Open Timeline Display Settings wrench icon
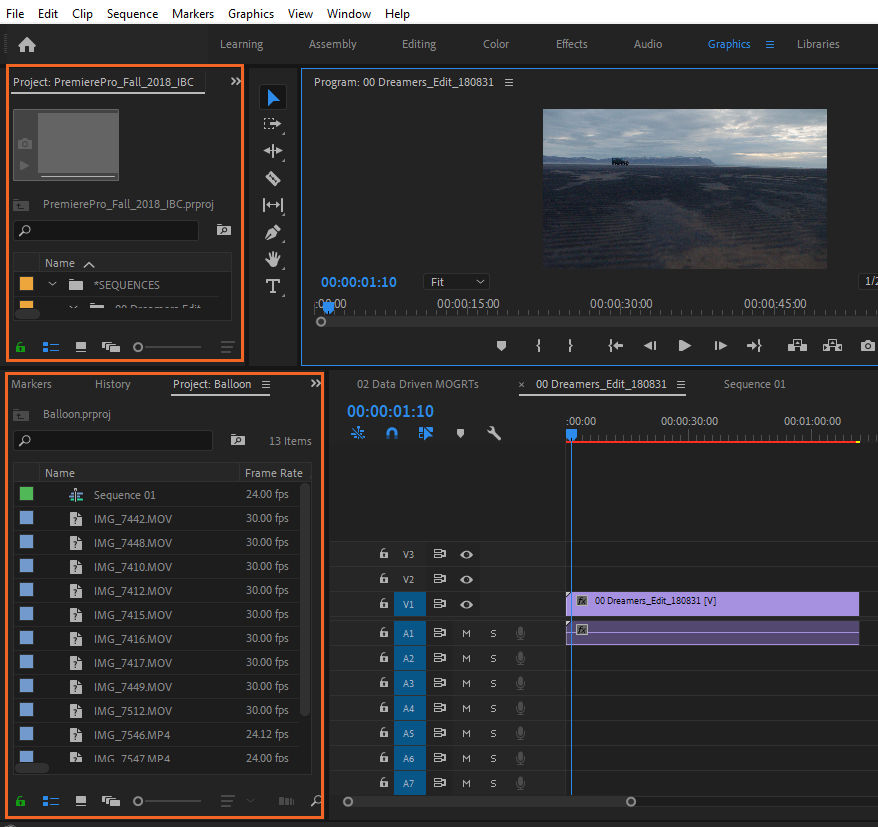878x827 pixels. (493, 433)
